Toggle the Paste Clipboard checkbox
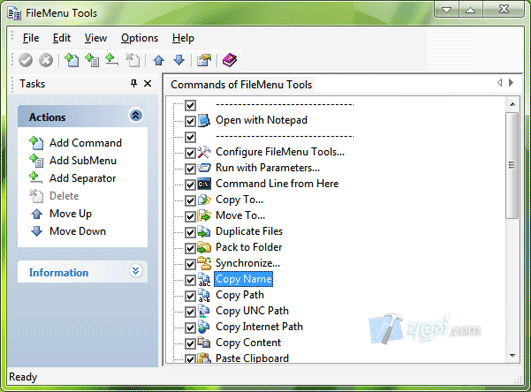 click(x=190, y=359)
